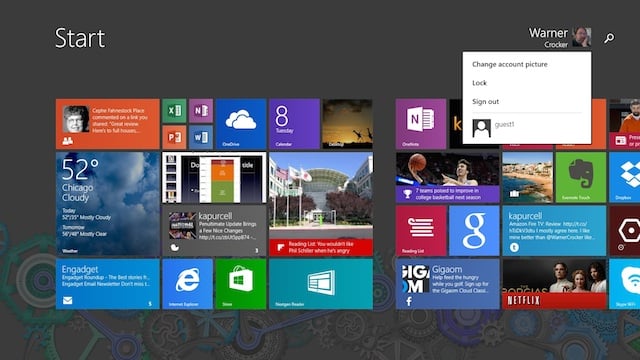Launch Internet Explorer tile

[x=187, y=284]
